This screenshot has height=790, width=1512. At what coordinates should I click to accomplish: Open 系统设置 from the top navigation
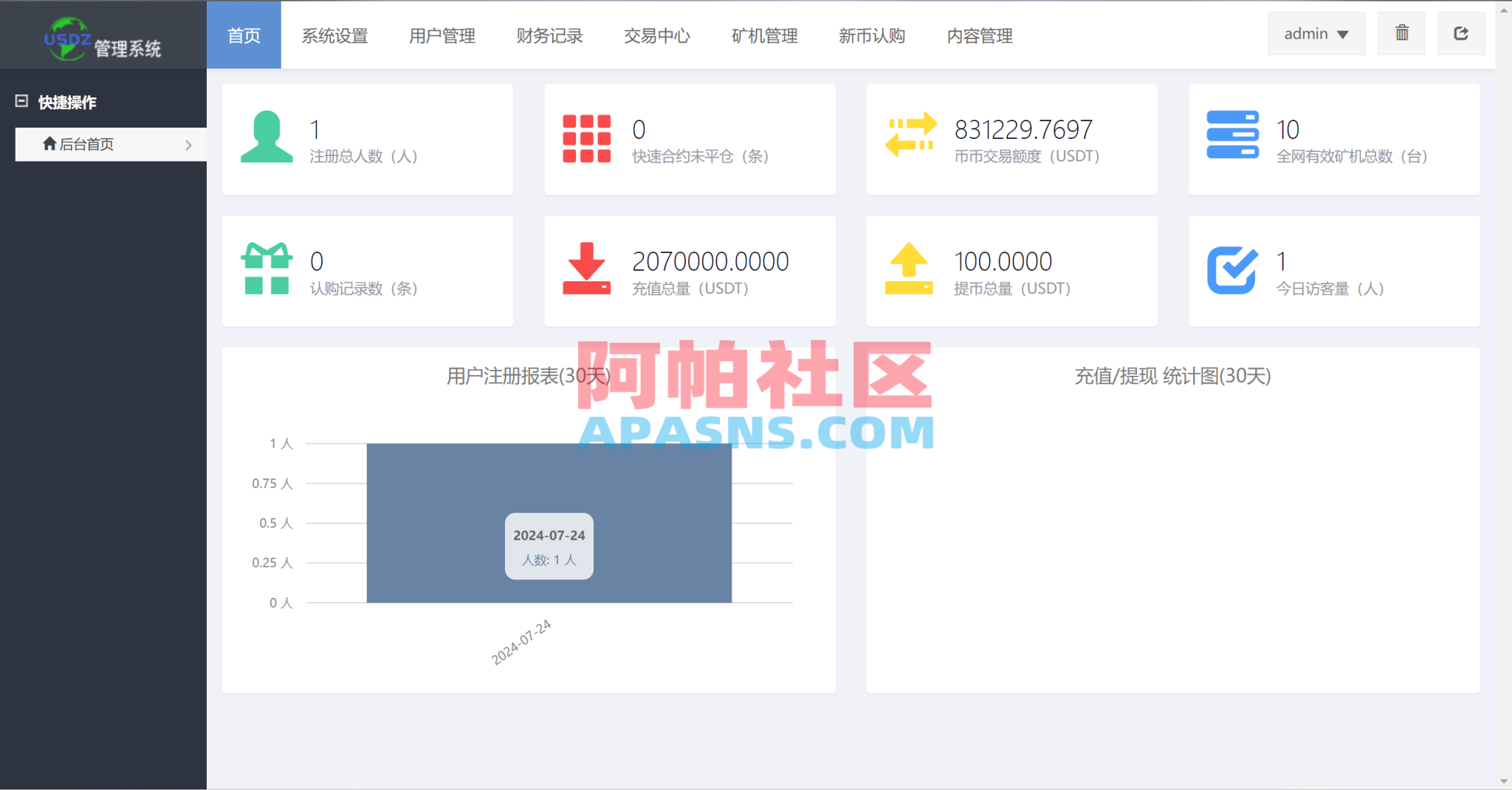[x=336, y=35]
